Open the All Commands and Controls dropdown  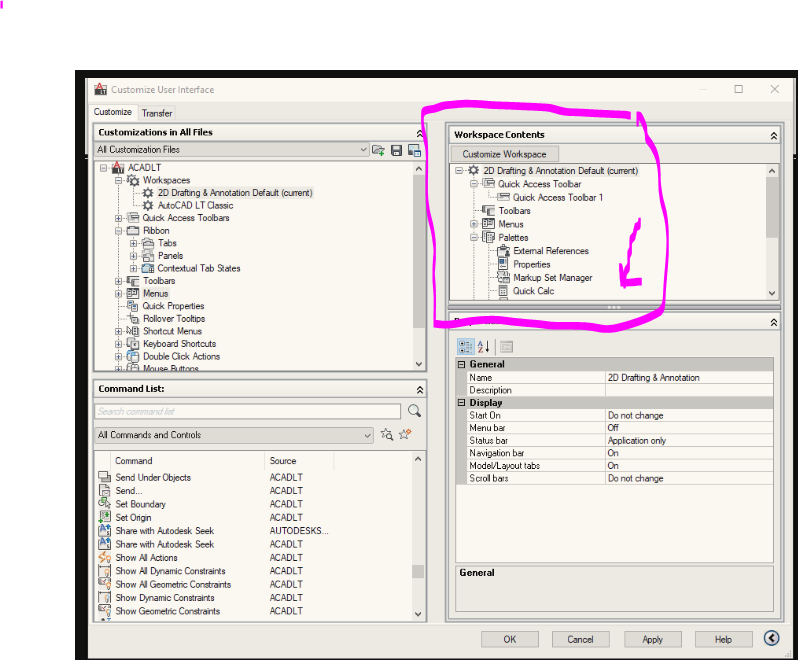(367, 436)
